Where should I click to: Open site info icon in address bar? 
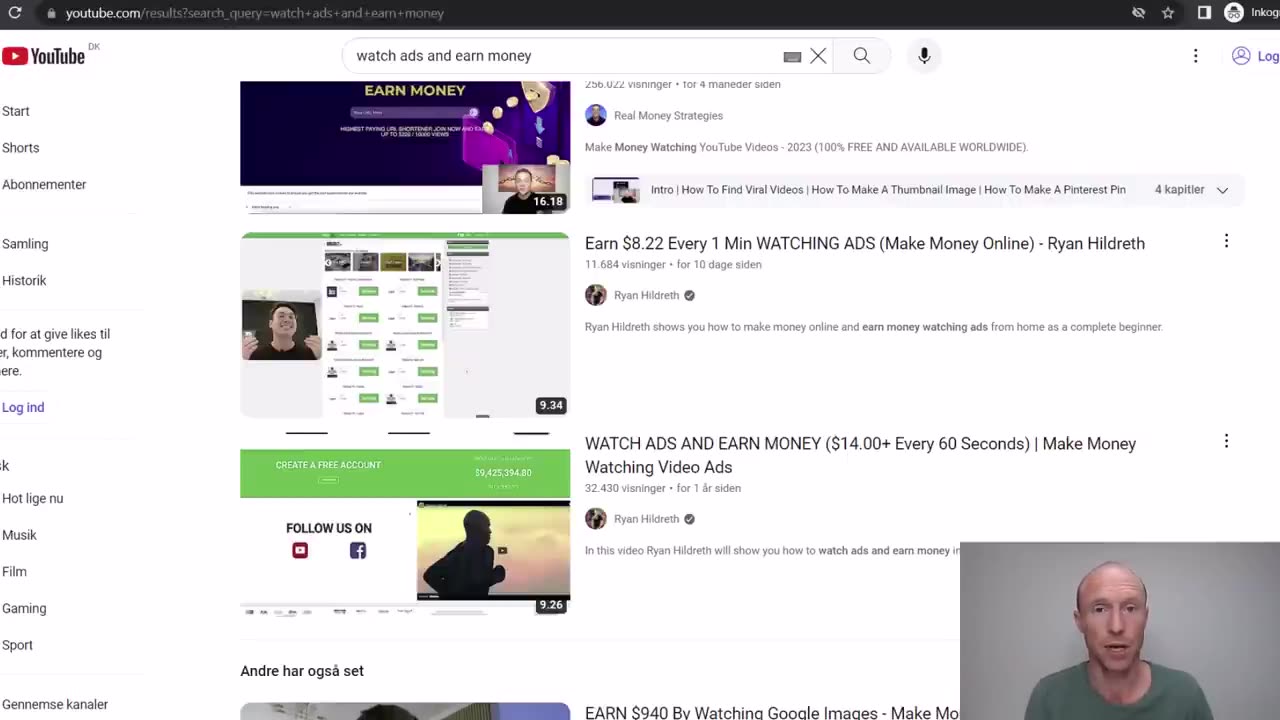[x=50, y=13]
